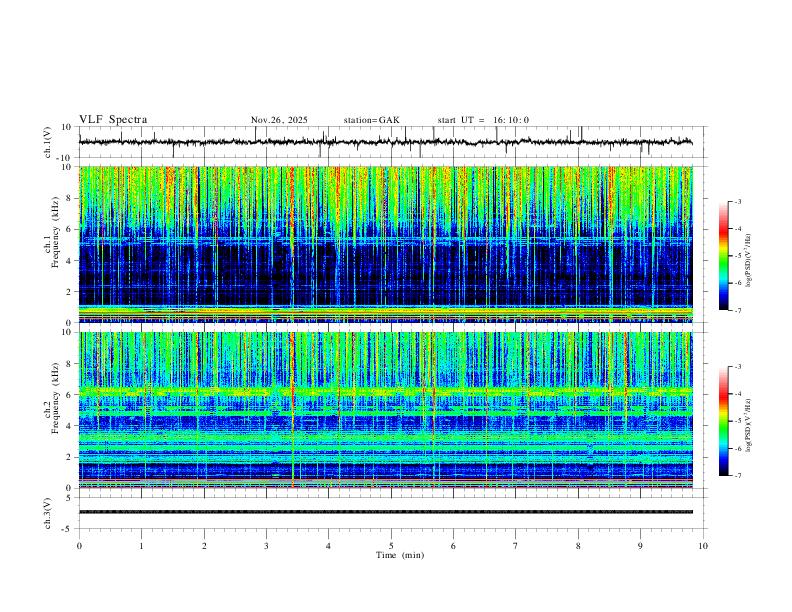Click the ch.2 spectrogram panel
792x612 pixels.
click(385, 410)
